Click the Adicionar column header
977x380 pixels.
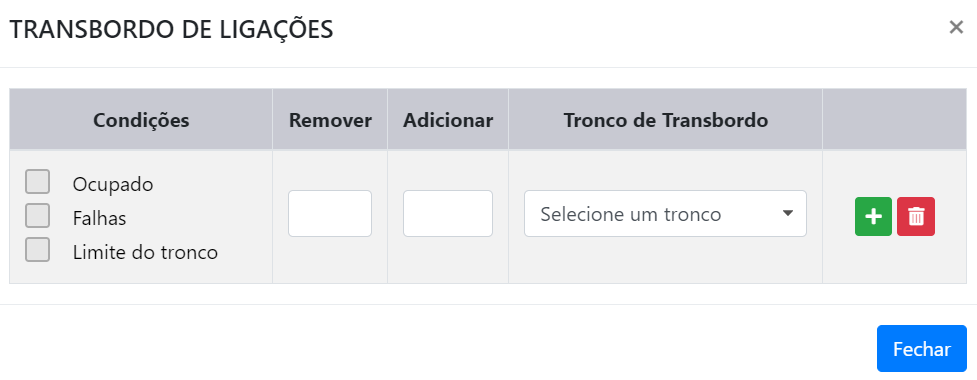[x=447, y=120]
